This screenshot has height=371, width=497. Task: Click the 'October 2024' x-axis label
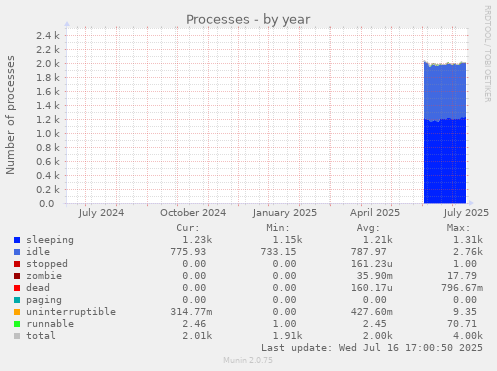point(193,213)
